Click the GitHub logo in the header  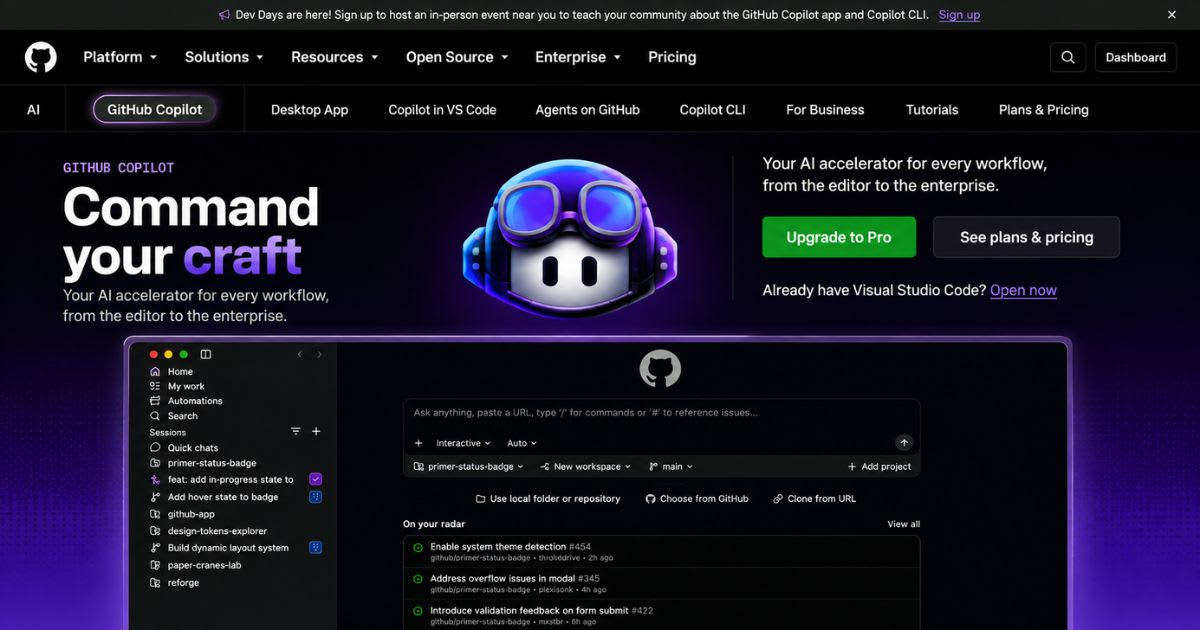[x=41, y=57]
